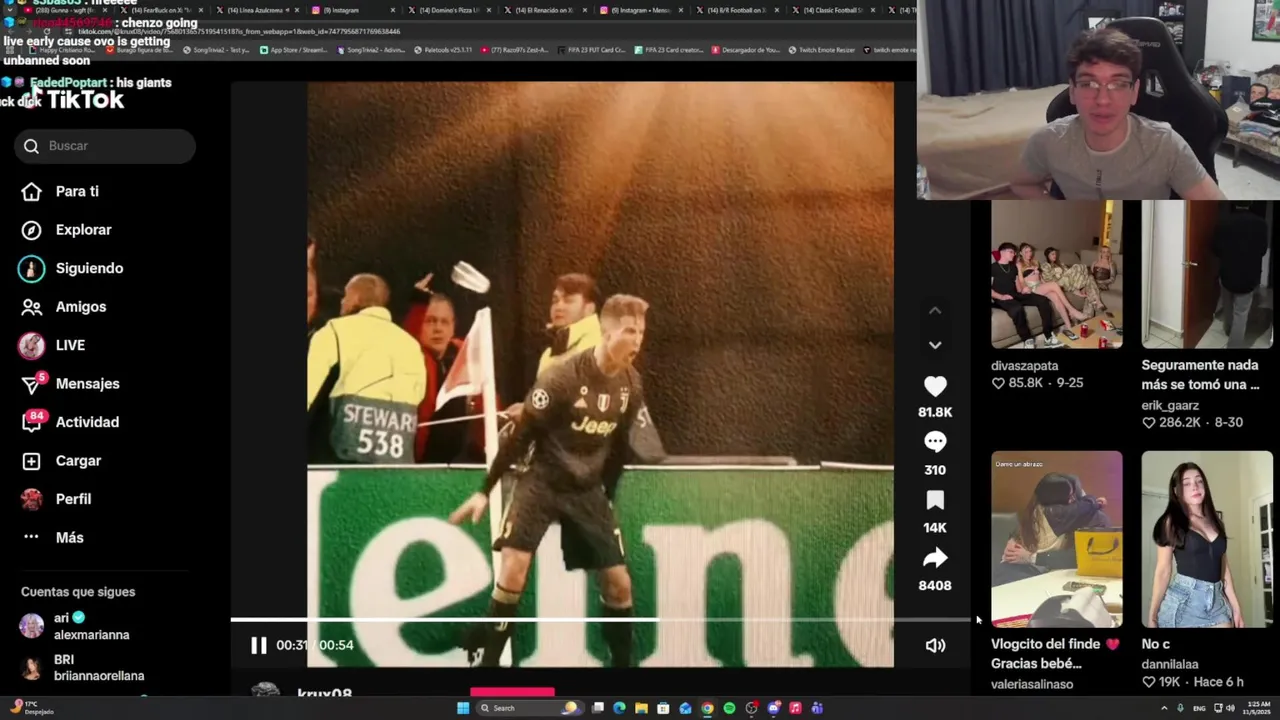Open the Amigos section
Image resolution: width=1280 pixels, height=720 pixels.
(x=65, y=307)
